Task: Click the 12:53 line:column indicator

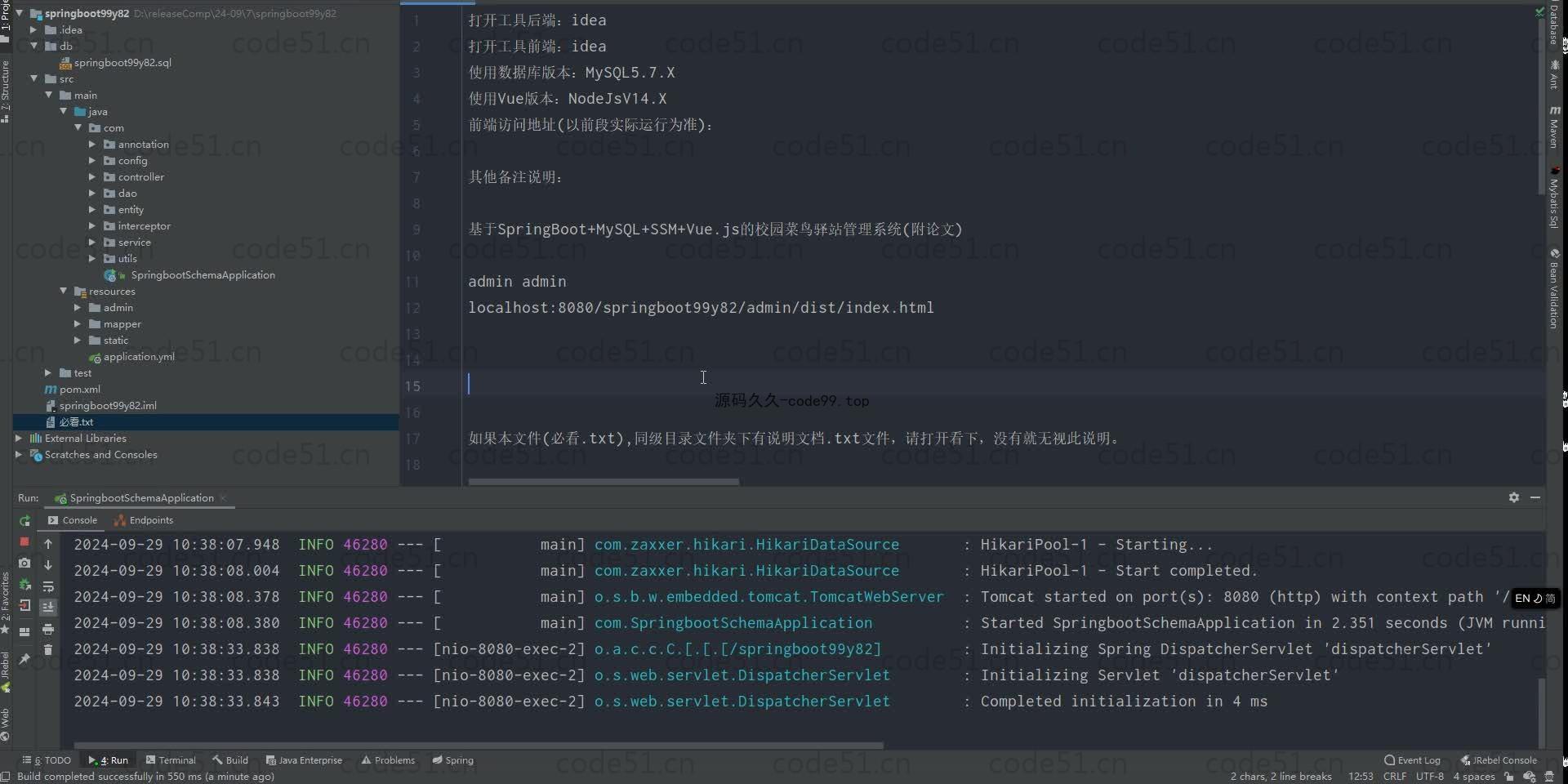Action: 1361,777
